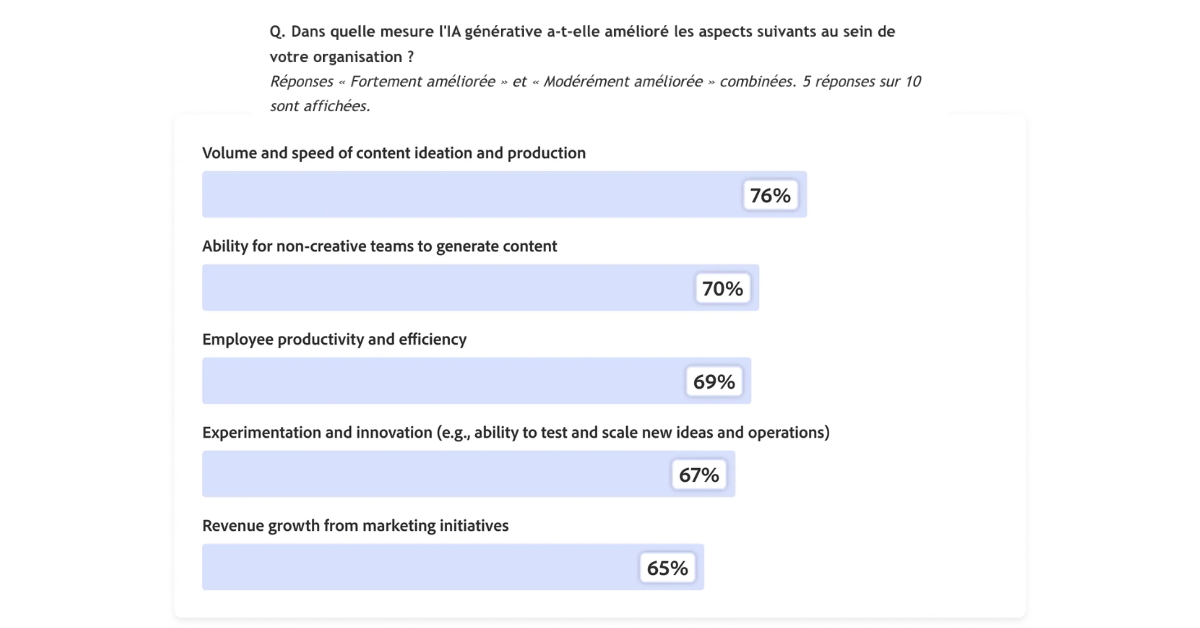Click the 76% percentage badge
The image size is (1200, 628).
pyautogui.click(x=770, y=195)
